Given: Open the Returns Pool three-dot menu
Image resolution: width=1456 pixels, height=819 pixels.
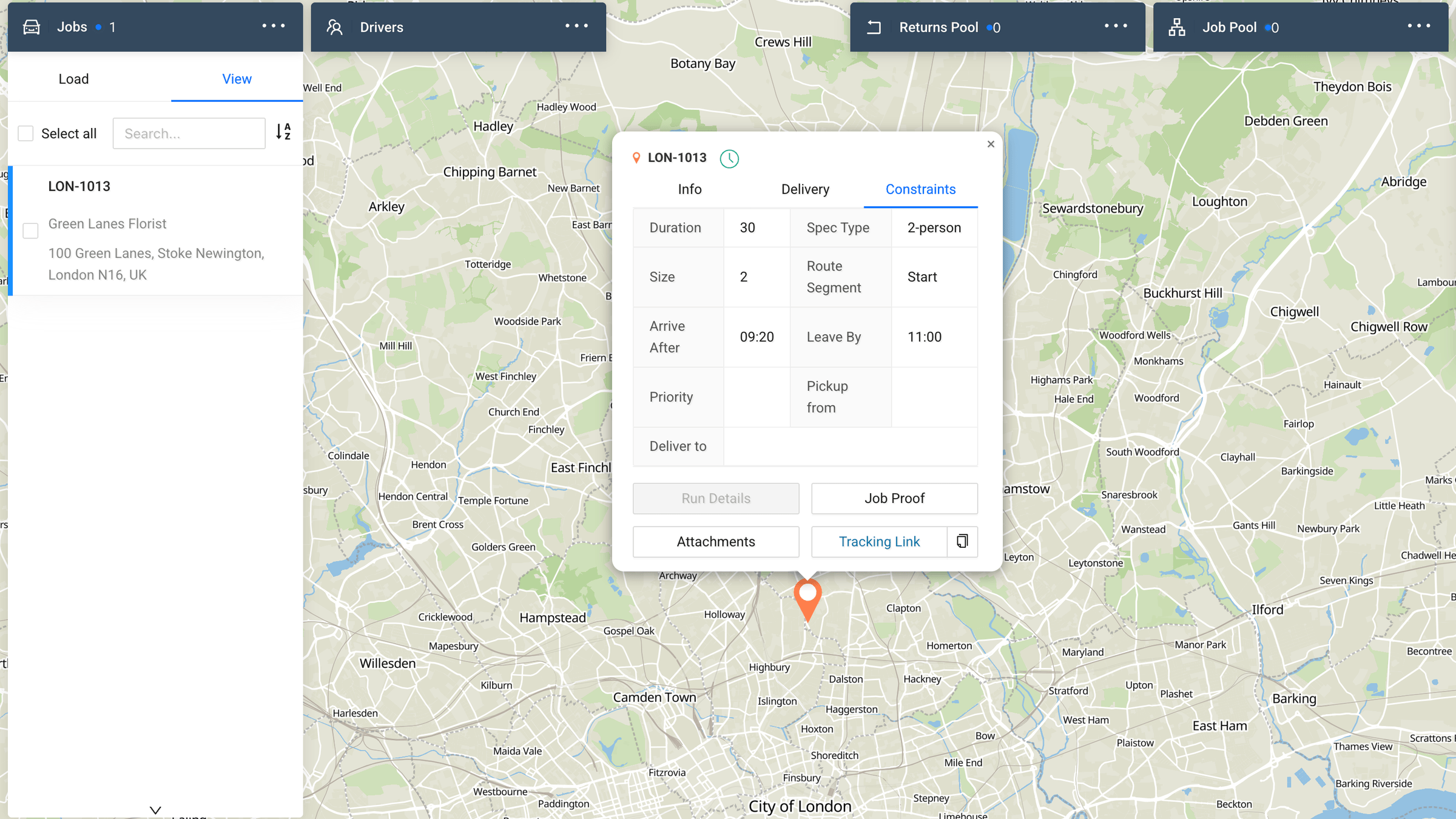Looking at the screenshot, I should [x=1116, y=26].
